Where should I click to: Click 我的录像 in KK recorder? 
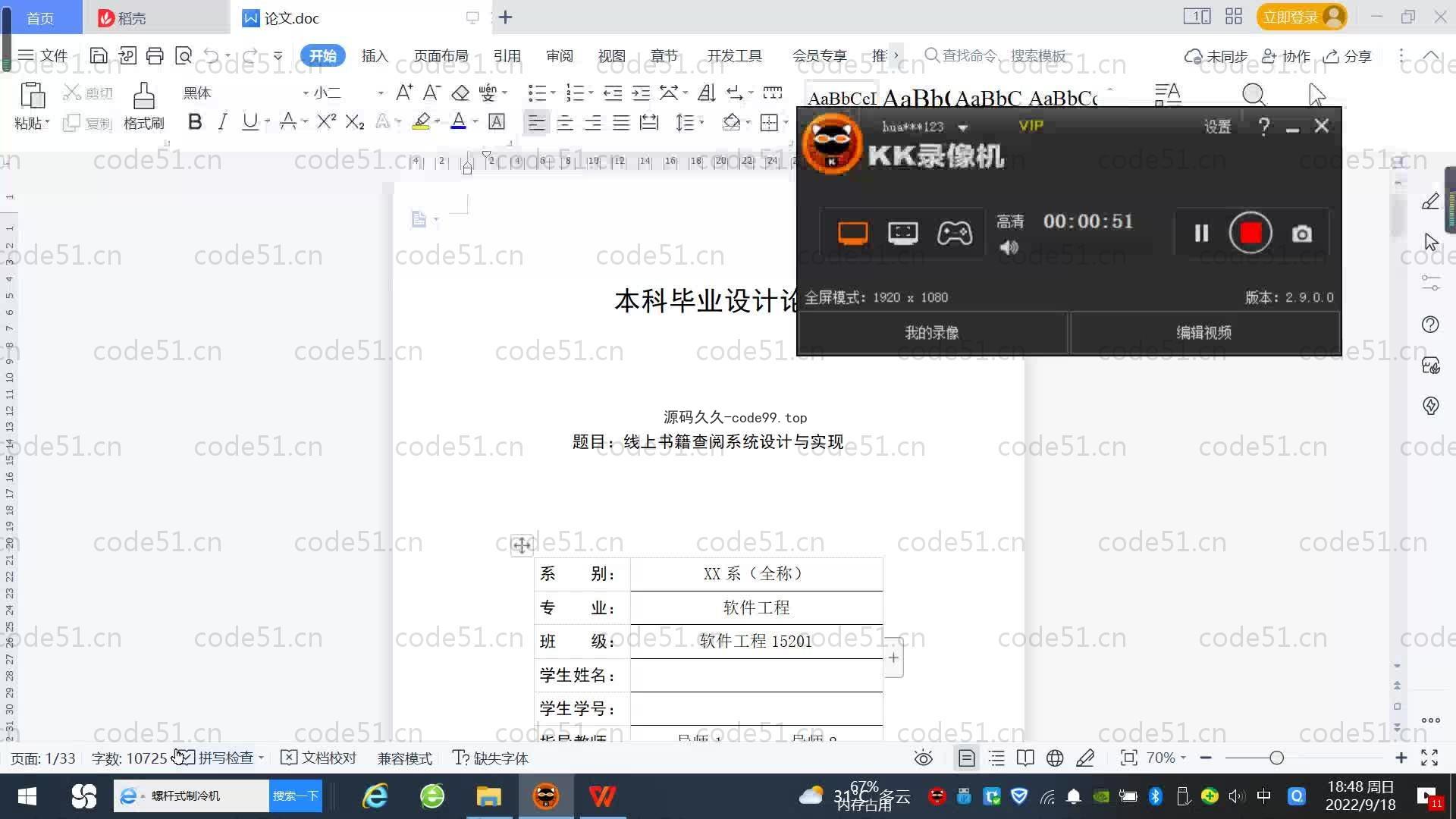pyautogui.click(x=932, y=332)
